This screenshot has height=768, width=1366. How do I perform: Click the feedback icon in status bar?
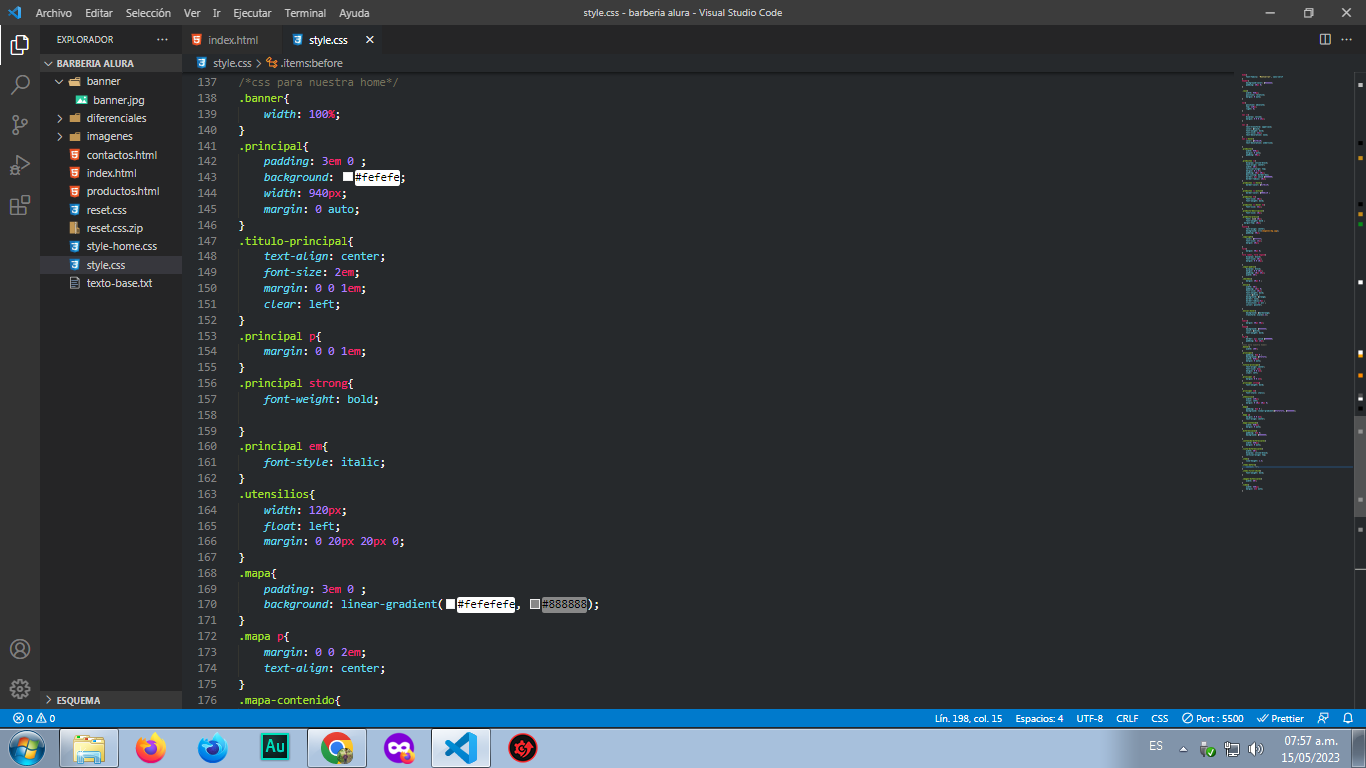coord(1324,718)
